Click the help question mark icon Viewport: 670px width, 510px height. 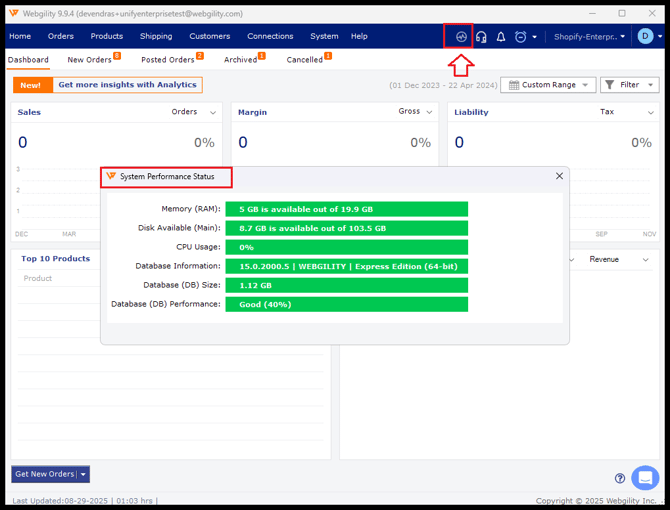point(620,478)
